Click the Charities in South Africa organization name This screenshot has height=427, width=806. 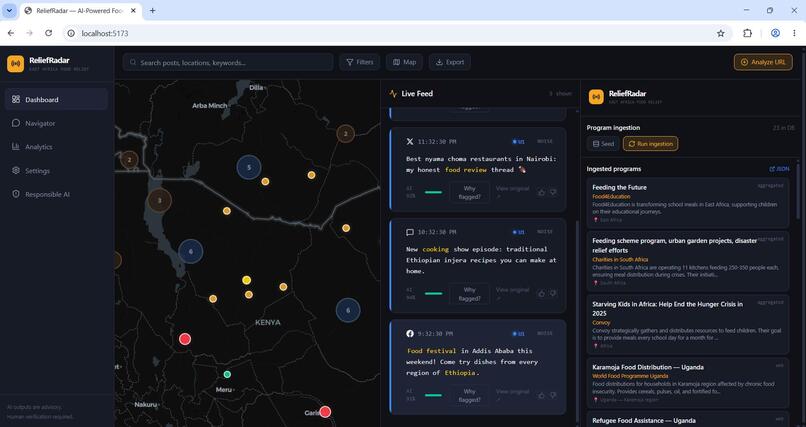pyautogui.click(x=620, y=259)
